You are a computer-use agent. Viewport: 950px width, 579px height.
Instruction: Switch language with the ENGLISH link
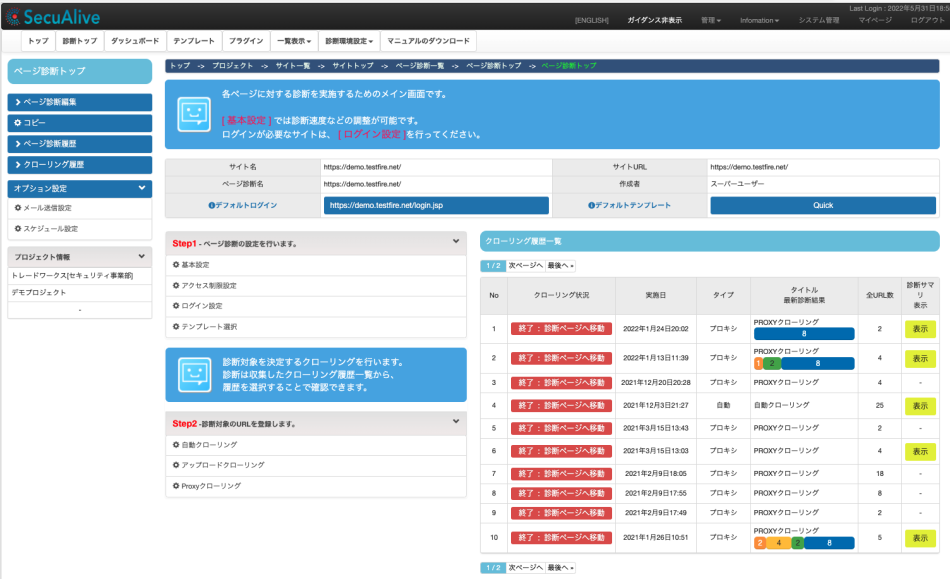point(591,21)
